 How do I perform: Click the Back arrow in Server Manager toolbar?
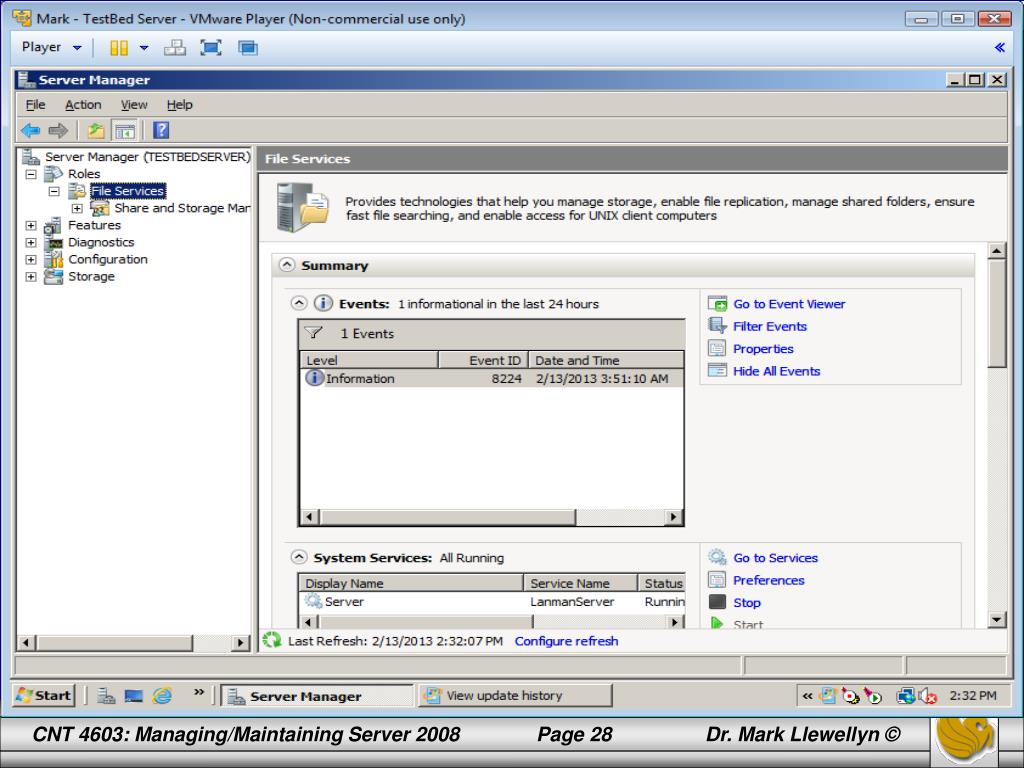point(30,131)
